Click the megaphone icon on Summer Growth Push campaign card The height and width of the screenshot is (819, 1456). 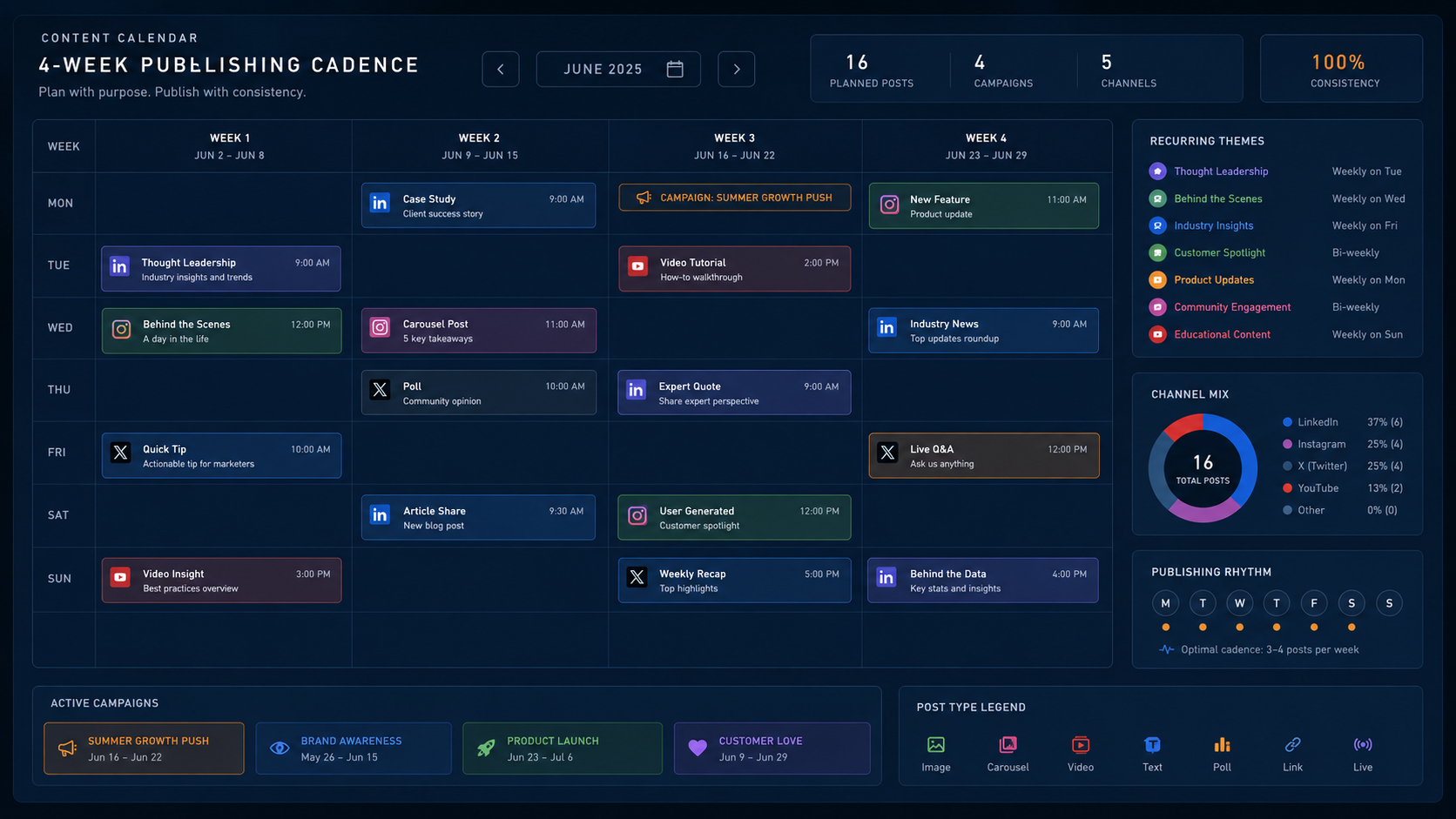pos(67,749)
